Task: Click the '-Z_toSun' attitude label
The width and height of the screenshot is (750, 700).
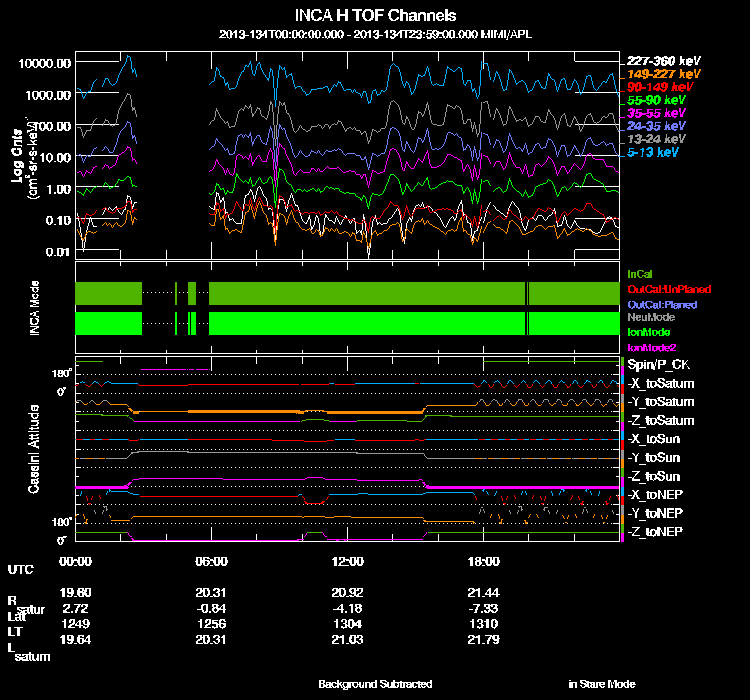Action: pyautogui.click(x=653, y=476)
